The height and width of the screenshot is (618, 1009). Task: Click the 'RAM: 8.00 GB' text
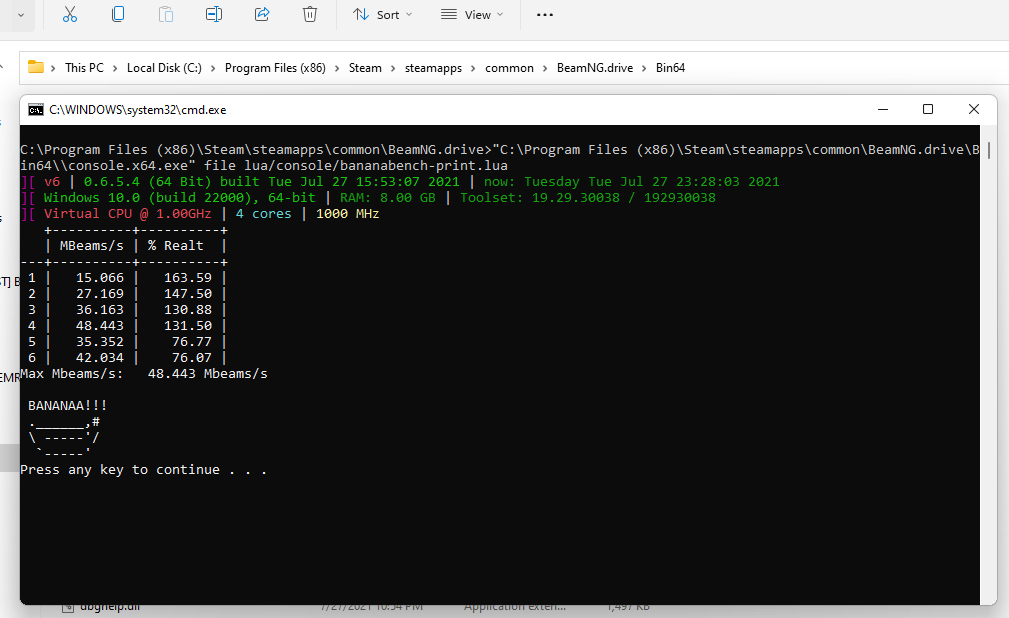click(387, 197)
